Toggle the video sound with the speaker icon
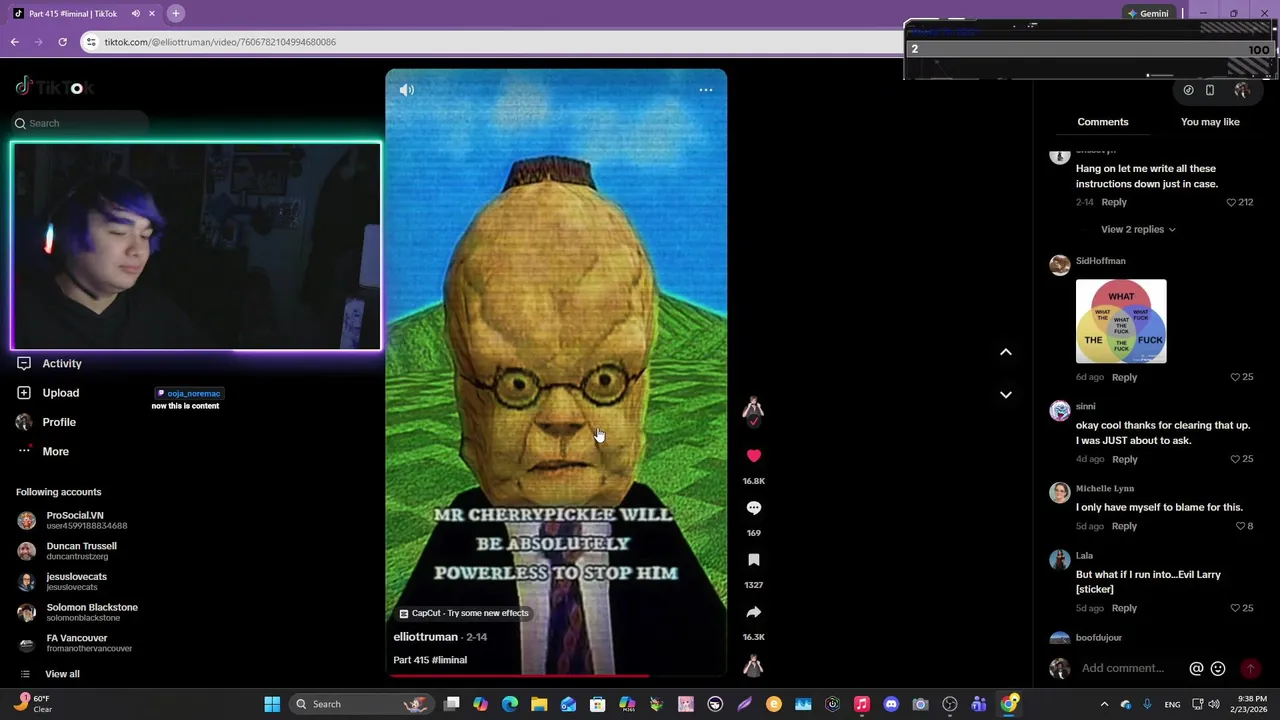Image resolution: width=1280 pixels, height=720 pixels. (x=407, y=90)
